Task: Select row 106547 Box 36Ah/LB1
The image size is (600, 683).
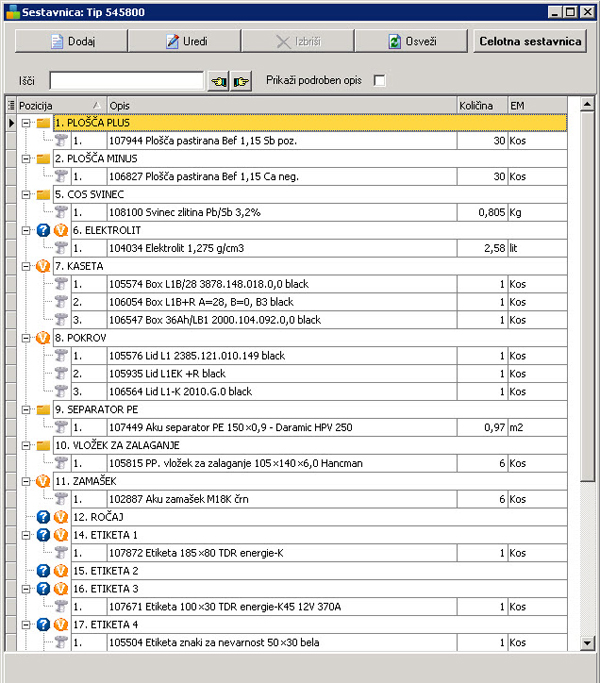Action: point(319,320)
